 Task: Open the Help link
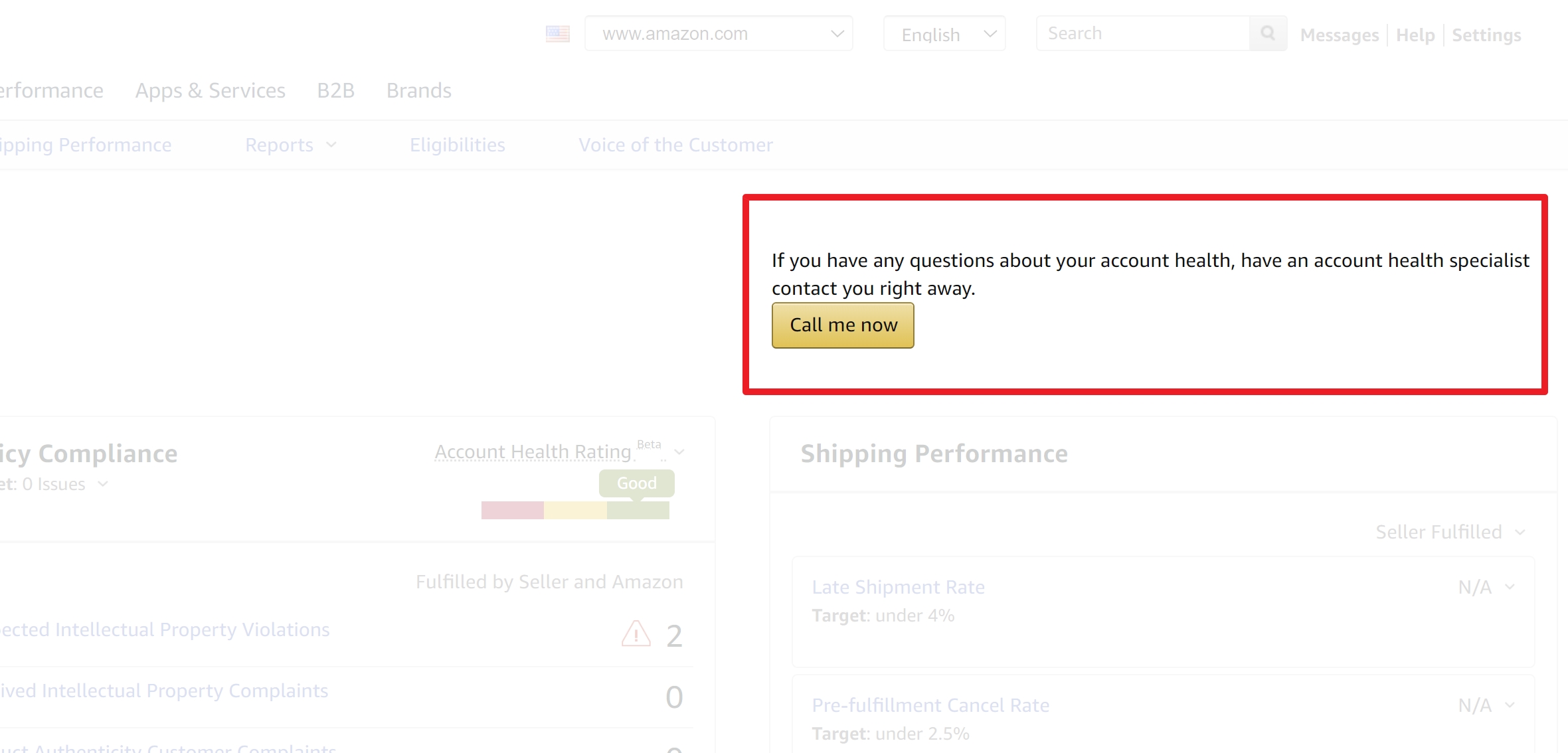pyautogui.click(x=1415, y=35)
